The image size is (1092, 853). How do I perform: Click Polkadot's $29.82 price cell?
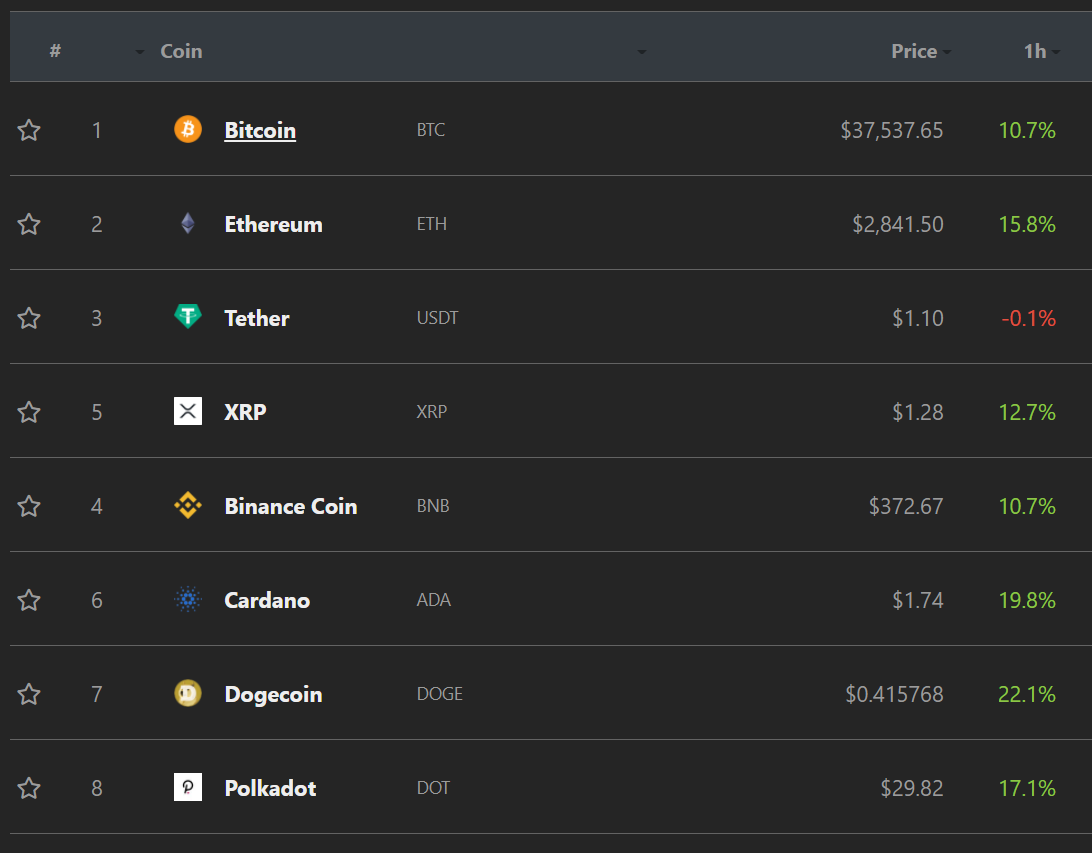point(911,788)
